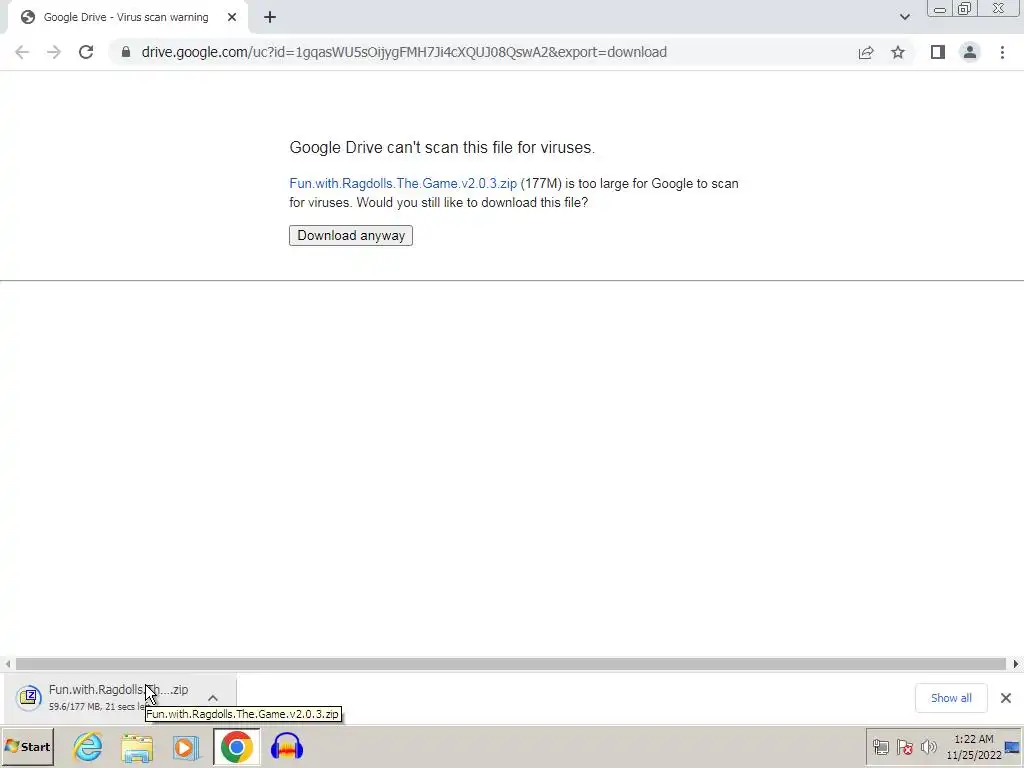Bookmark this tab with the star icon
This screenshot has height=768, width=1024.
tap(898, 52)
